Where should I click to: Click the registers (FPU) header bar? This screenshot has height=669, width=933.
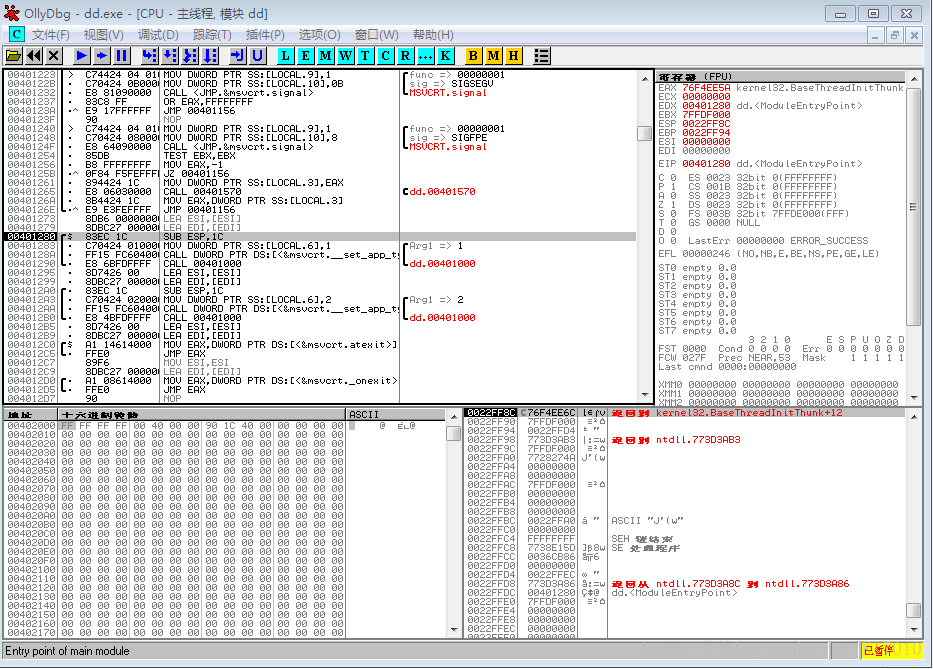point(781,76)
